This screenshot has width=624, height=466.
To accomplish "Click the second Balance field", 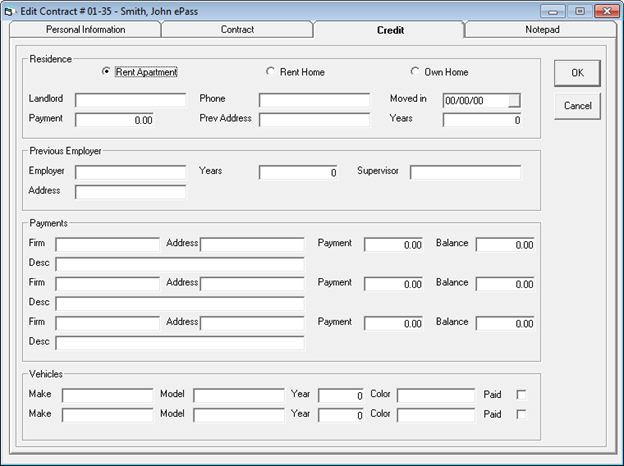I will click(x=505, y=284).
